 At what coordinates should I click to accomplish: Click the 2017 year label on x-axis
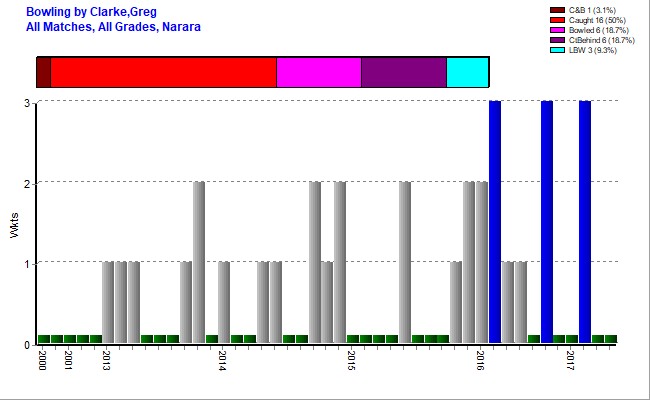click(x=570, y=359)
